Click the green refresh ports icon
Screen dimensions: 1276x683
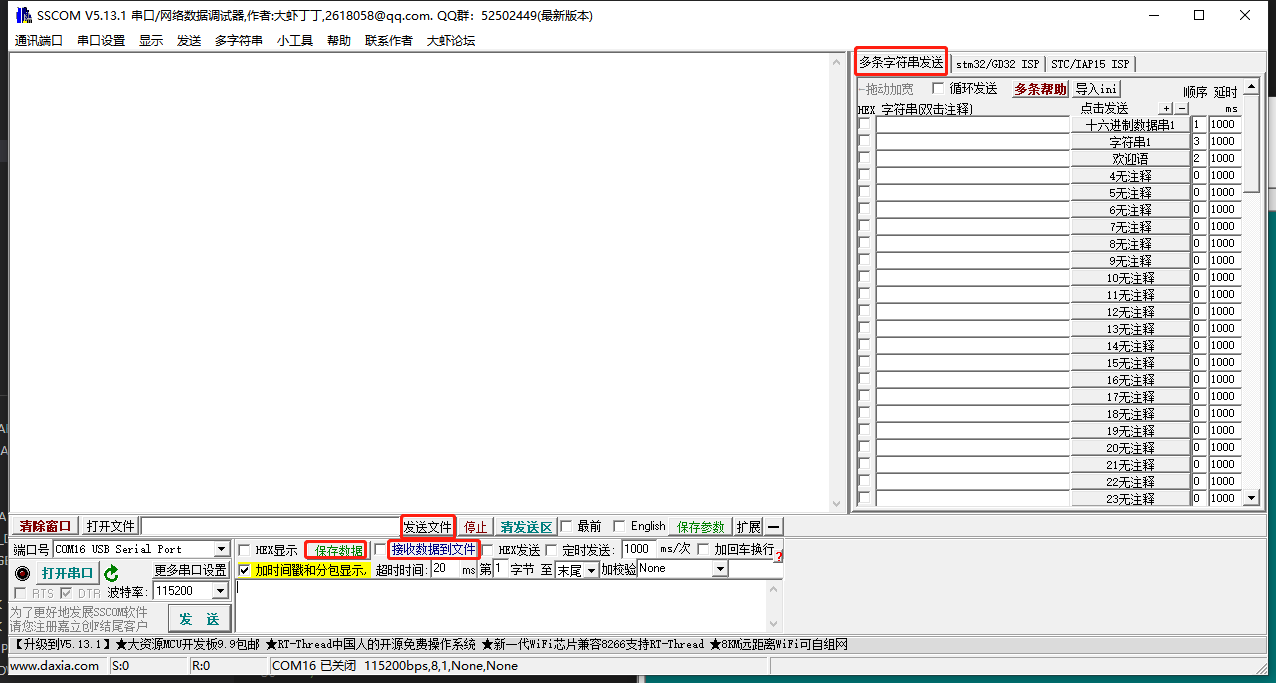(x=111, y=574)
